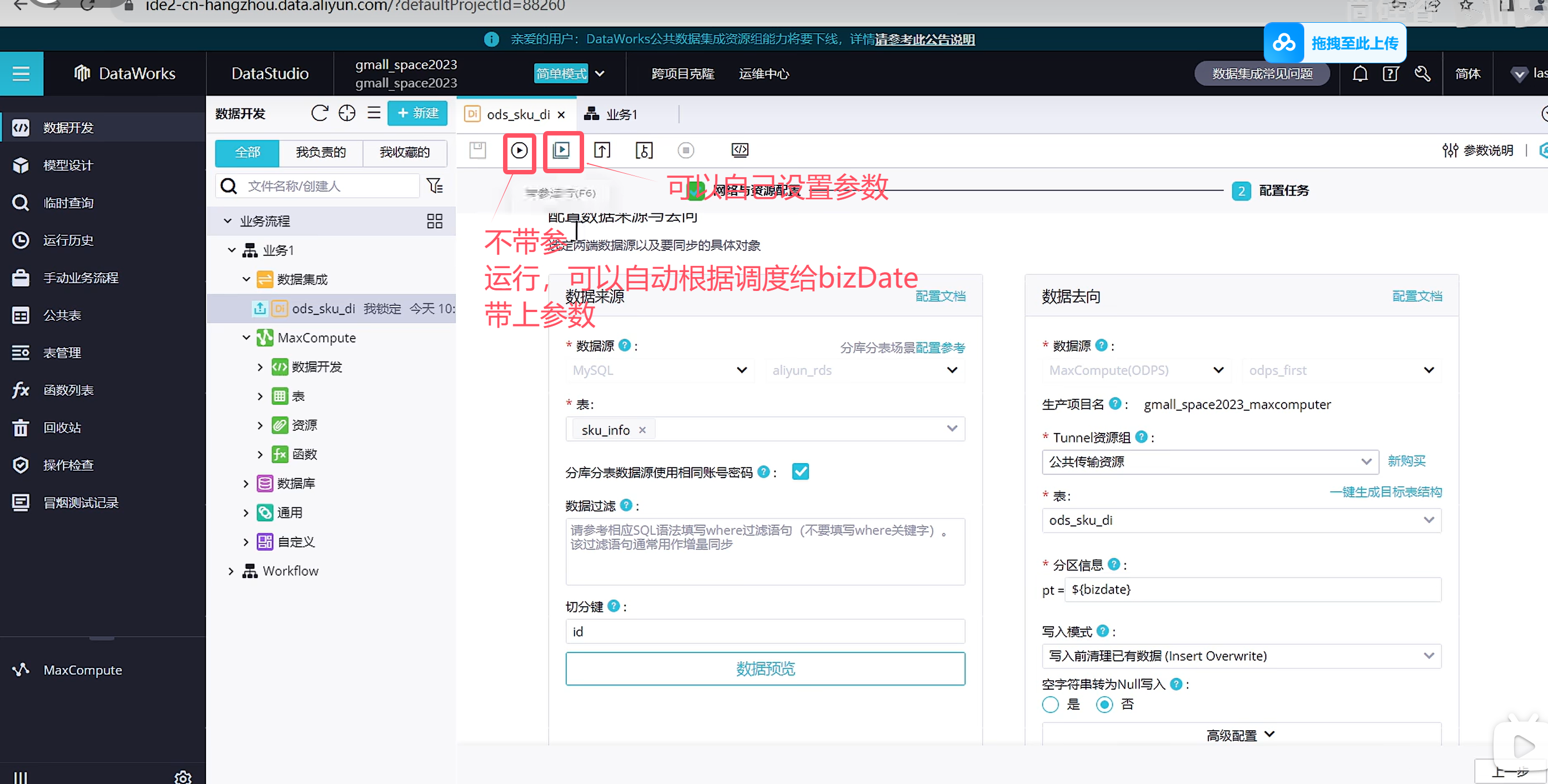Open the Tunnel资源组 公共传输资源 dropdown
Image resolution: width=1548 pixels, height=784 pixels.
(x=1210, y=461)
